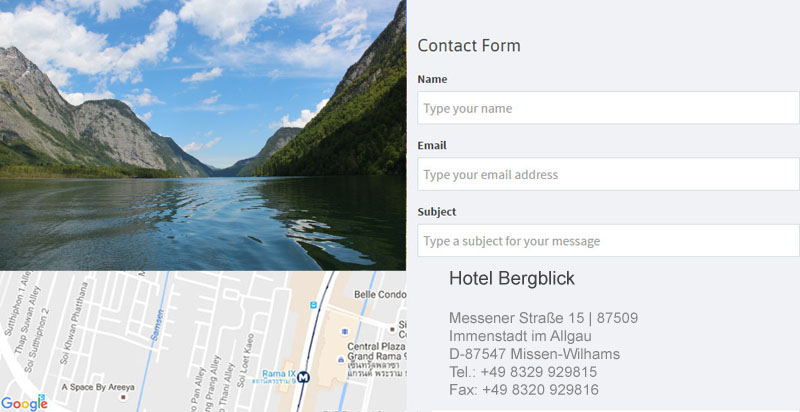
Task: Click the brown place marker beside Central Plaza
Action: pos(392,330)
